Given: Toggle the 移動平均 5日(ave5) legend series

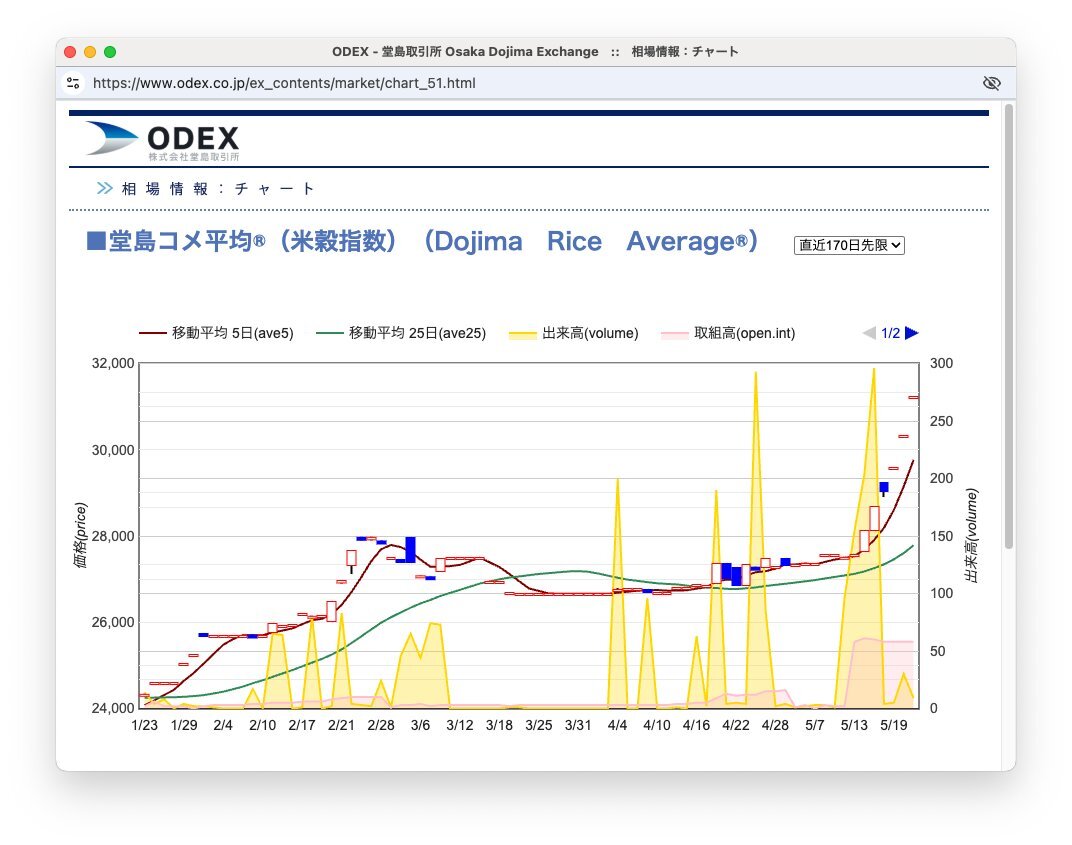Looking at the screenshot, I should pyautogui.click(x=216, y=333).
